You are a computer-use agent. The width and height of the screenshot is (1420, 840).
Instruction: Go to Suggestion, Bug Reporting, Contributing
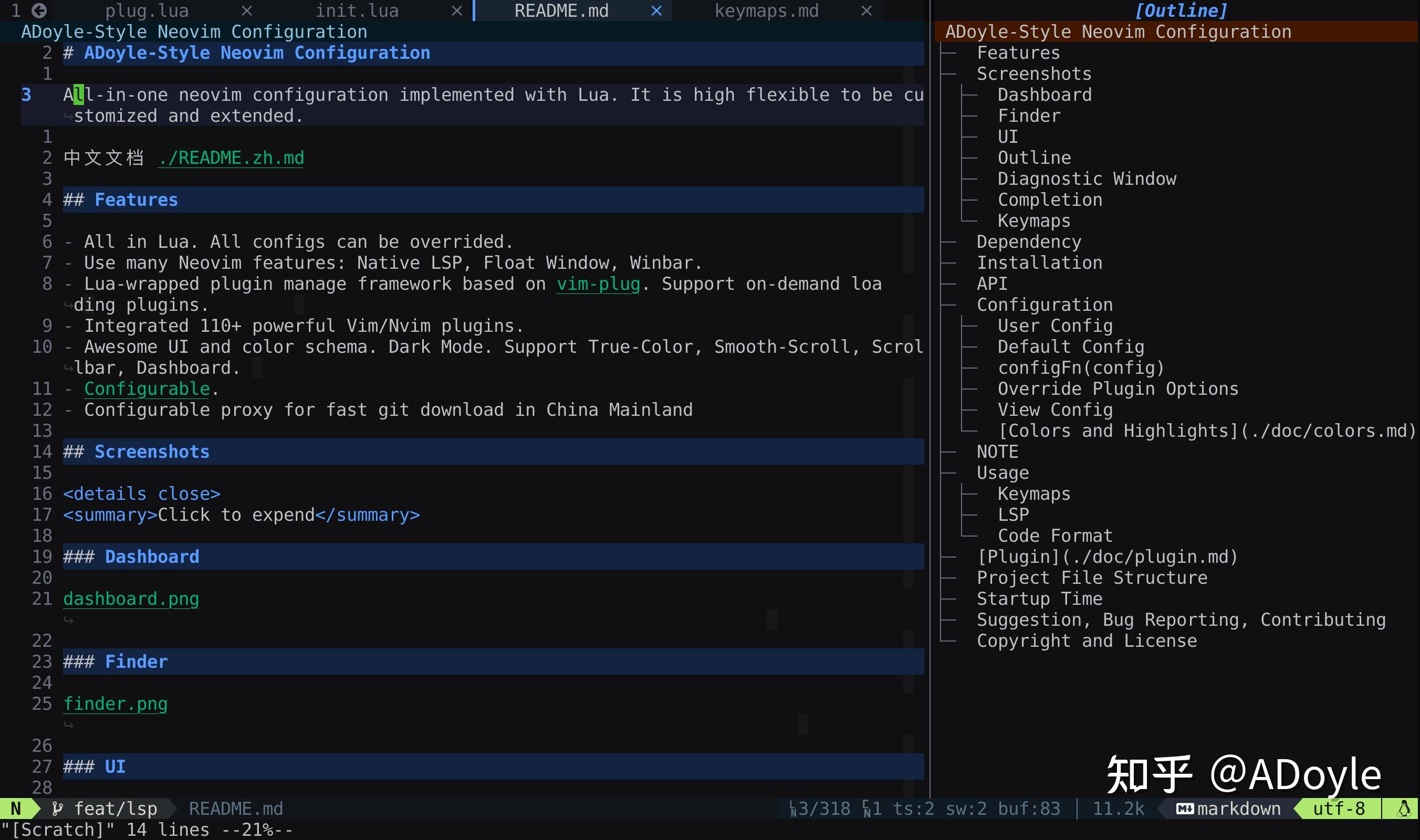coord(1181,620)
